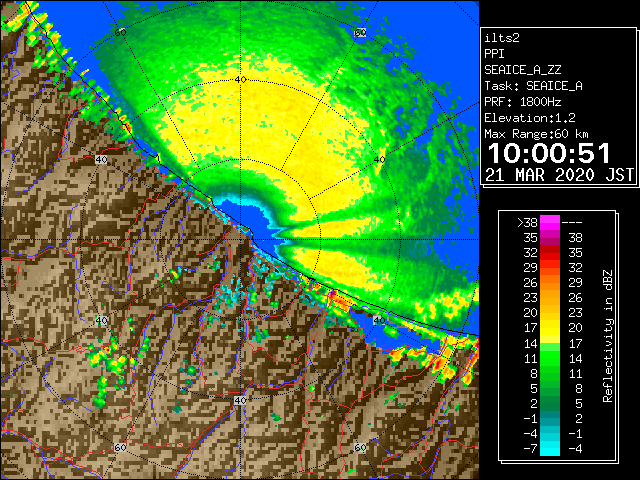Click the cyan -7 legend color swatch
Screen dimensions: 640x480
pyautogui.click(x=550, y=449)
